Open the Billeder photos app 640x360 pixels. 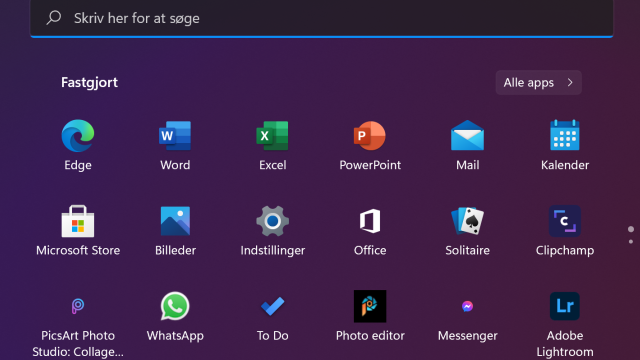tap(175, 221)
